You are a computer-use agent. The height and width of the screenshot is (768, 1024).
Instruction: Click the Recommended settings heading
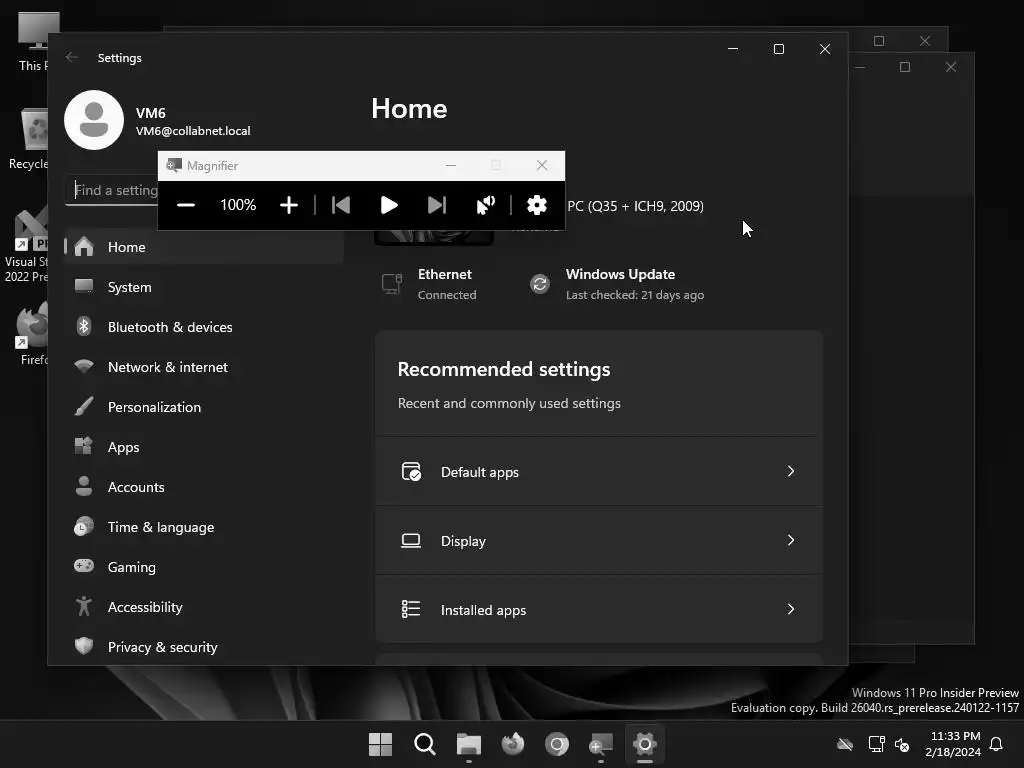[504, 369]
